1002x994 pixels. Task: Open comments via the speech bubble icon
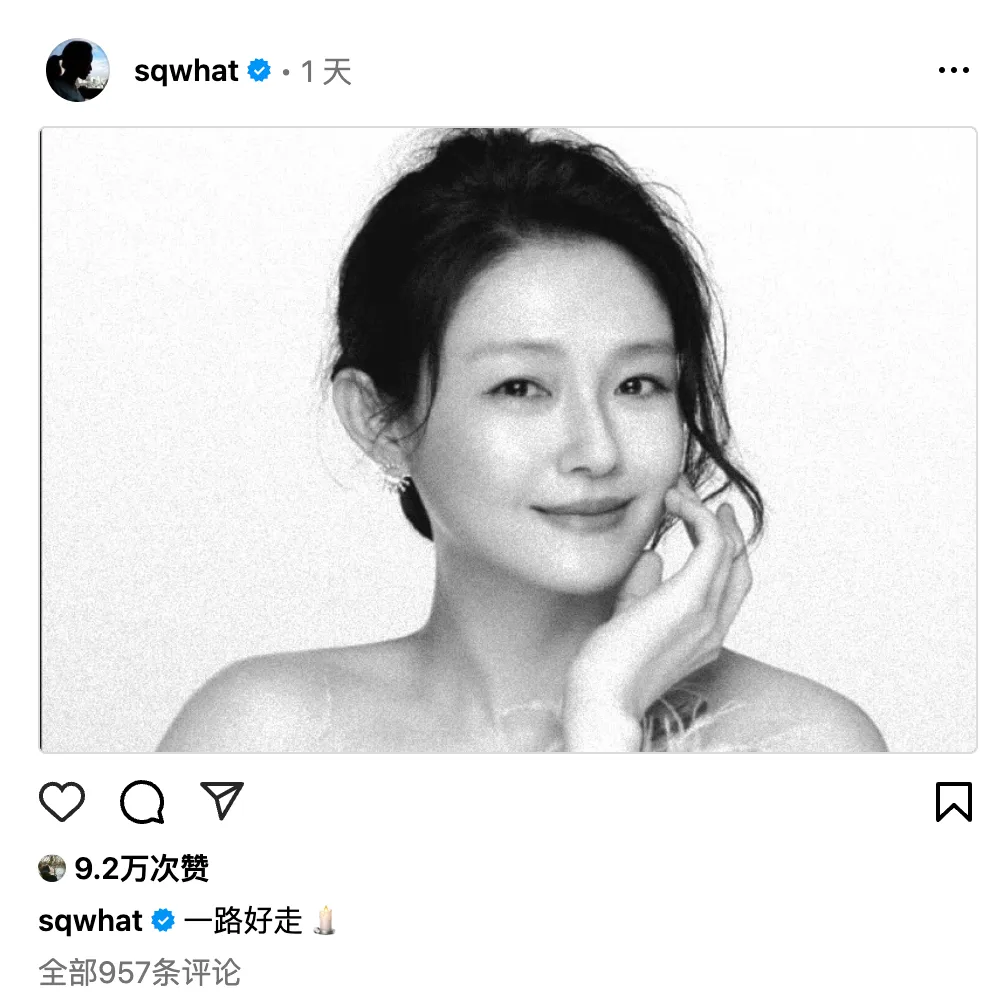143,802
